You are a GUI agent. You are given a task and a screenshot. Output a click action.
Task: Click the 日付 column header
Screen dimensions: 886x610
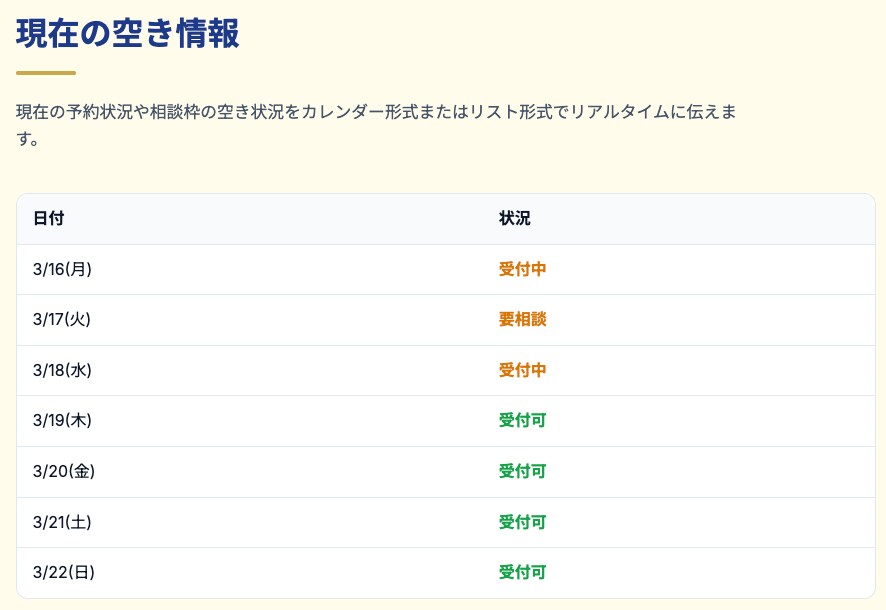(x=49, y=219)
